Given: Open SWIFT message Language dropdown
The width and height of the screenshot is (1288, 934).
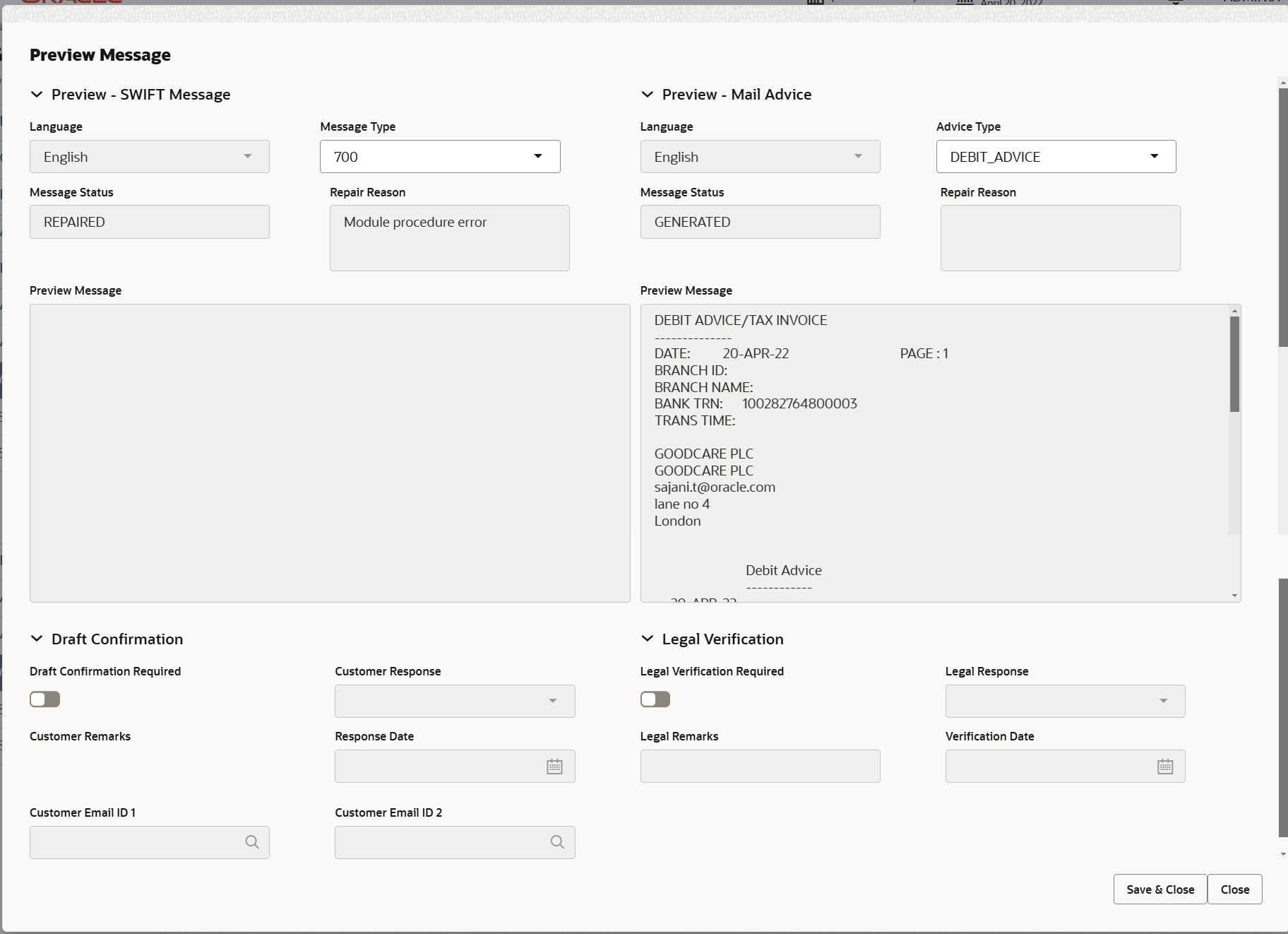Looking at the screenshot, I should coord(150,157).
